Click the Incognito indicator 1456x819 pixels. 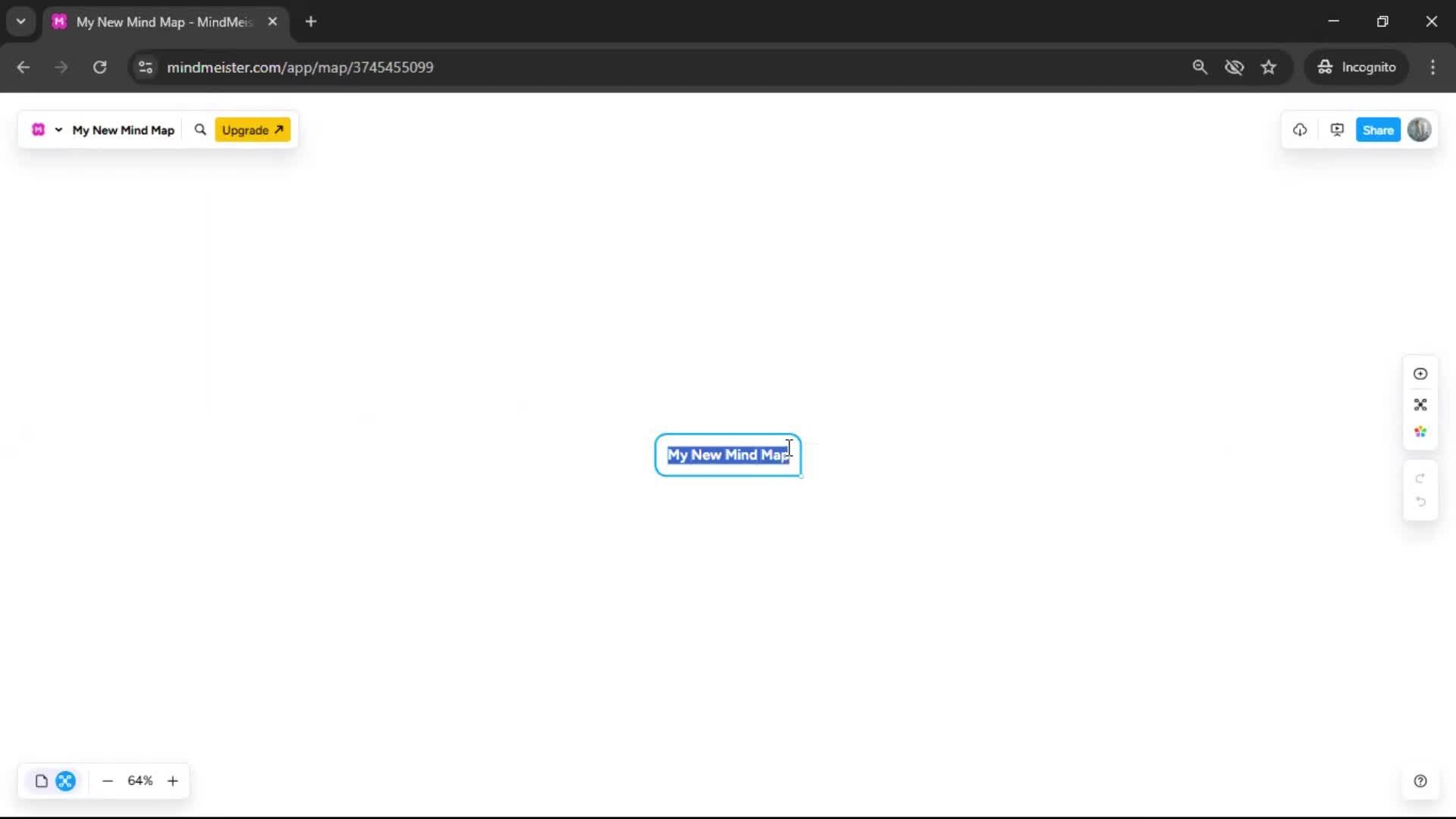(1357, 67)
